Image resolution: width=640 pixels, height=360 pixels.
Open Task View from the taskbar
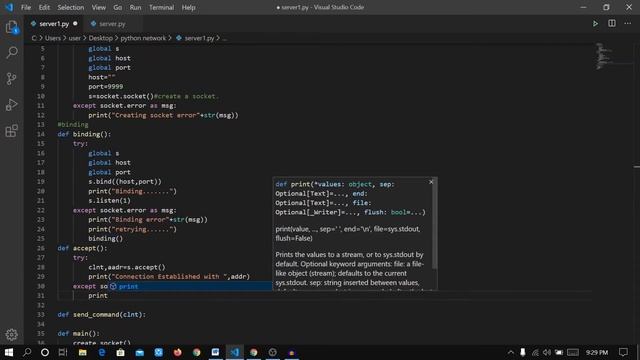click(x=63, y=352)
